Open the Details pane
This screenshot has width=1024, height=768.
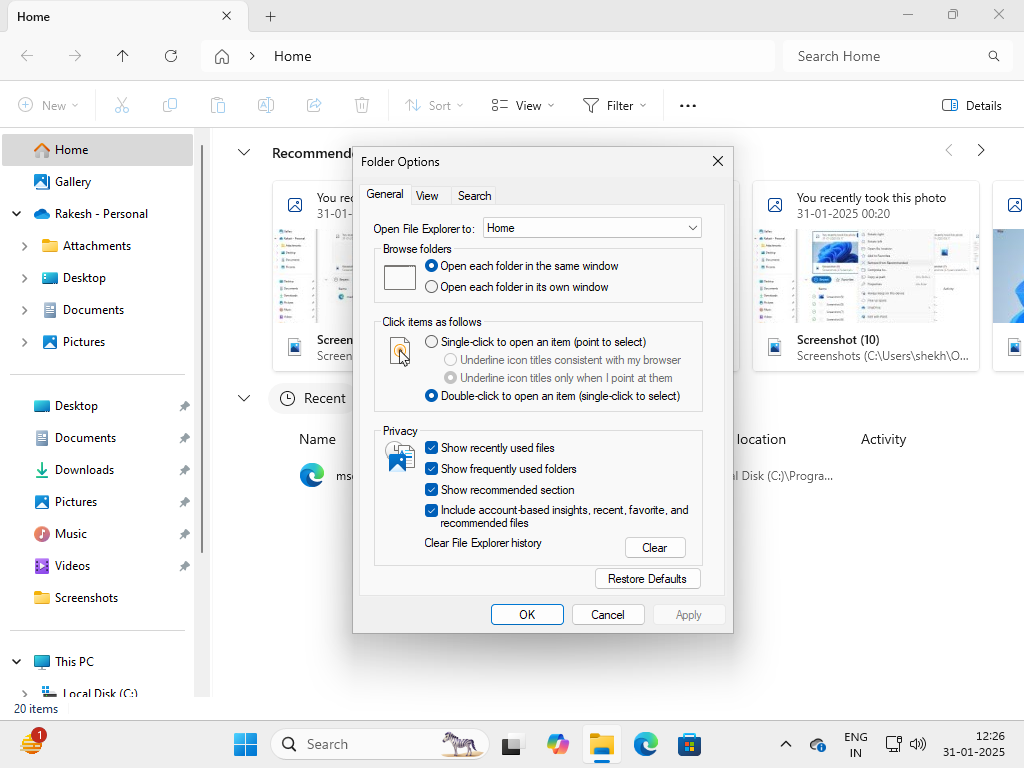970,104
